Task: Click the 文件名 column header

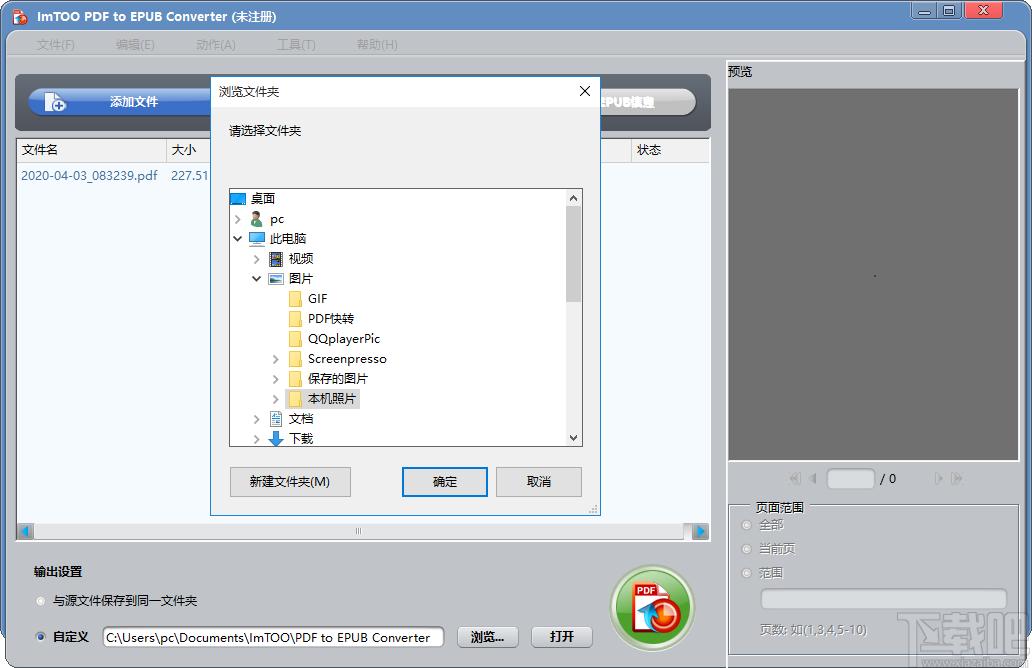Action: [91, 150]
